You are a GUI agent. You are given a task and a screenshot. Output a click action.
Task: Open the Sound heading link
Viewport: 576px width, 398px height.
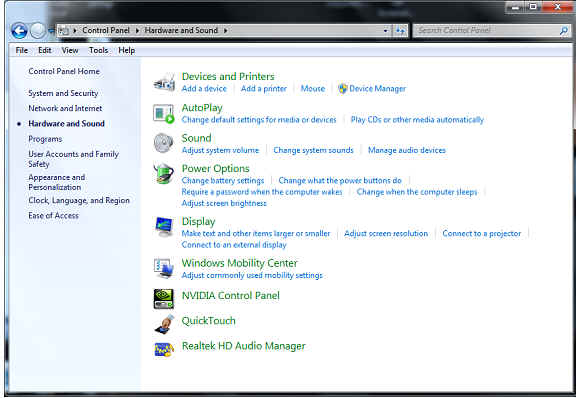point(197,138)
